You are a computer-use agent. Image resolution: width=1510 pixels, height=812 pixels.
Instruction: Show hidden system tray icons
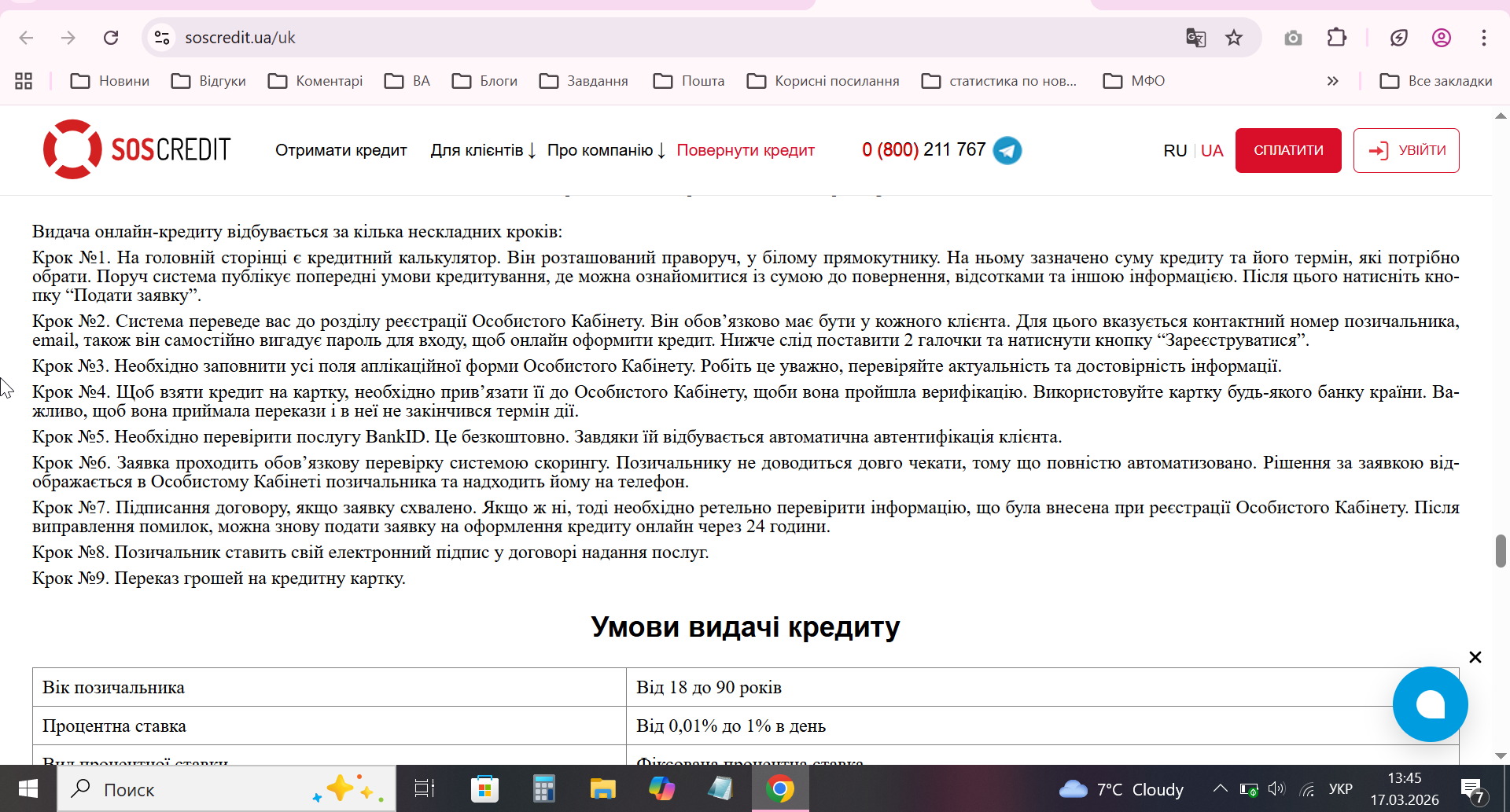1220,788
